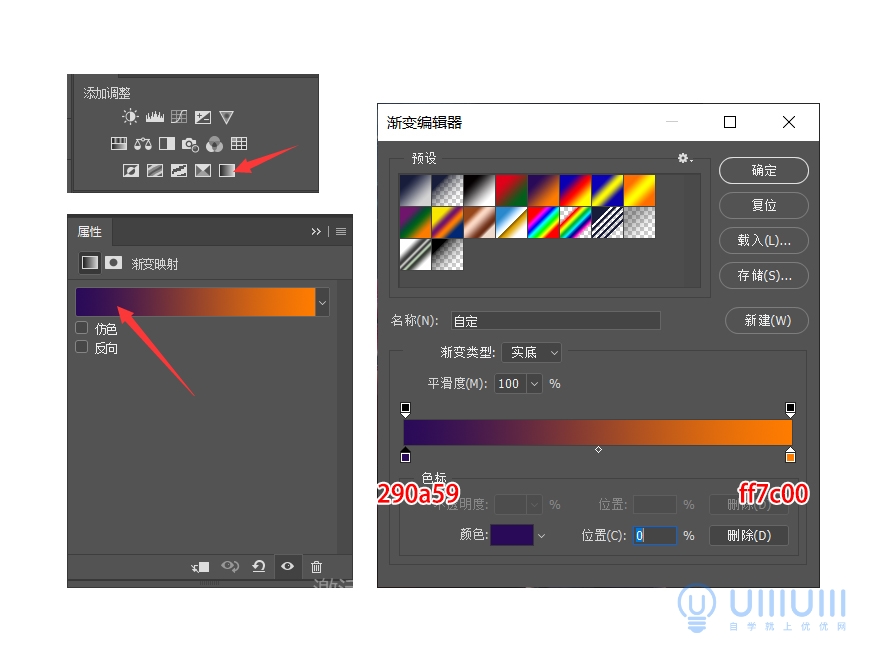The height and width of the screenshot is (650, 870).
Task: Open the Properties panel flyout menu
Action: [x=340, y=231]
